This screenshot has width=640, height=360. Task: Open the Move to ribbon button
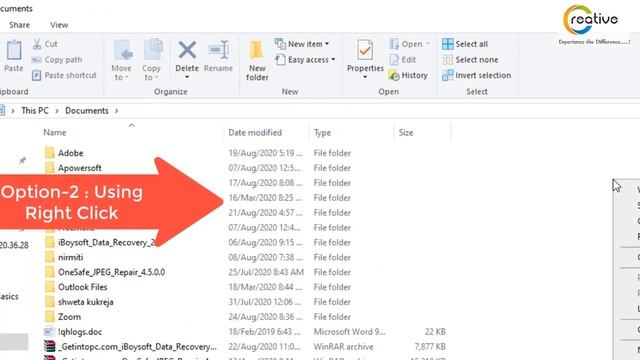pos(122,60)
